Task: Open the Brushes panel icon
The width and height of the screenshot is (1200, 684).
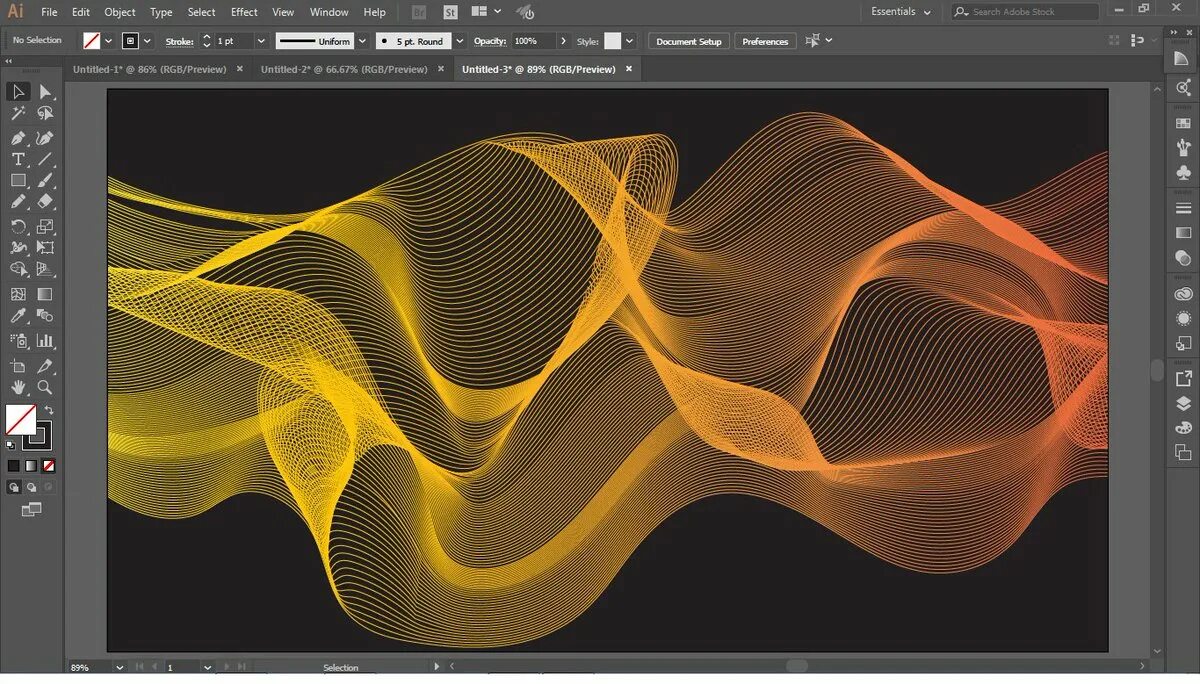Action: click(x=1184, y=147)
